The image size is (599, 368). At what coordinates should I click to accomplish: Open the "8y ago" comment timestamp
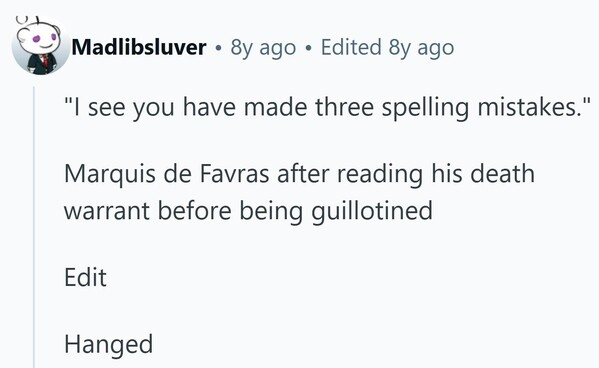pyautogui.click(x=263, y=48)
